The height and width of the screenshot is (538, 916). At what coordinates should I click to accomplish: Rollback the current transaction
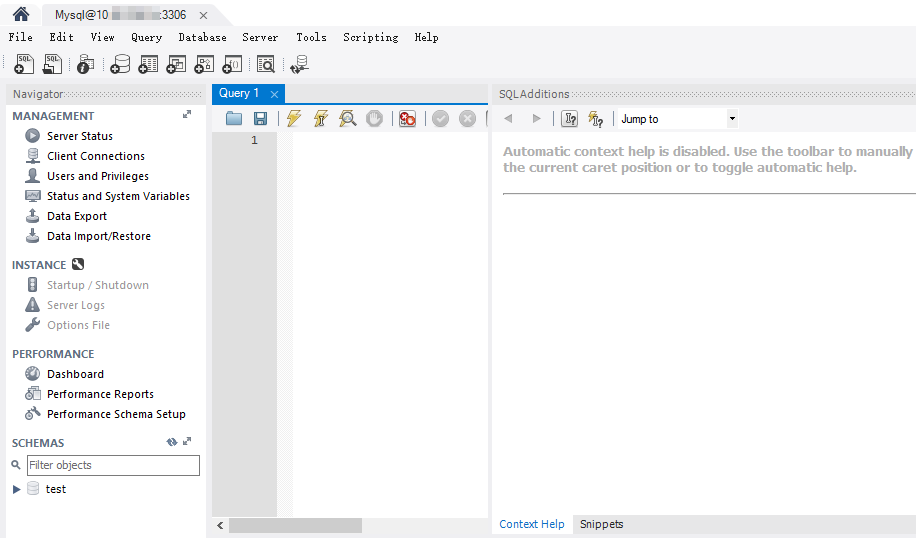click(467, 119)
